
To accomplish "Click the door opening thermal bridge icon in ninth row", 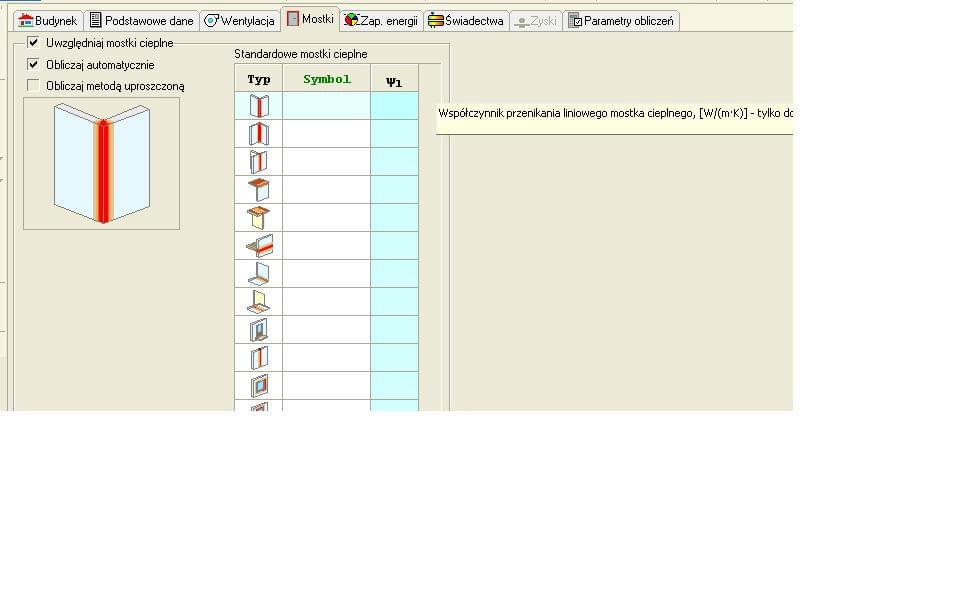I will click(258, 330).
